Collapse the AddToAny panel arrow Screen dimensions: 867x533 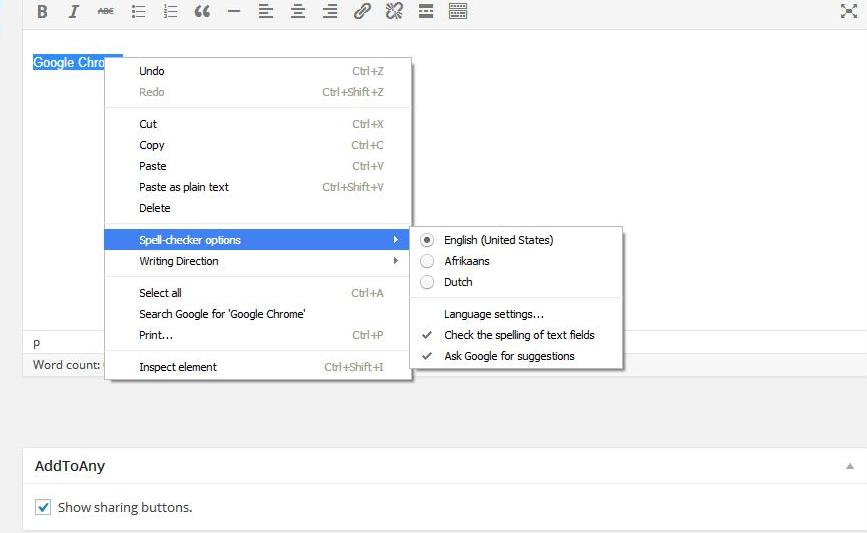point(850,466)
